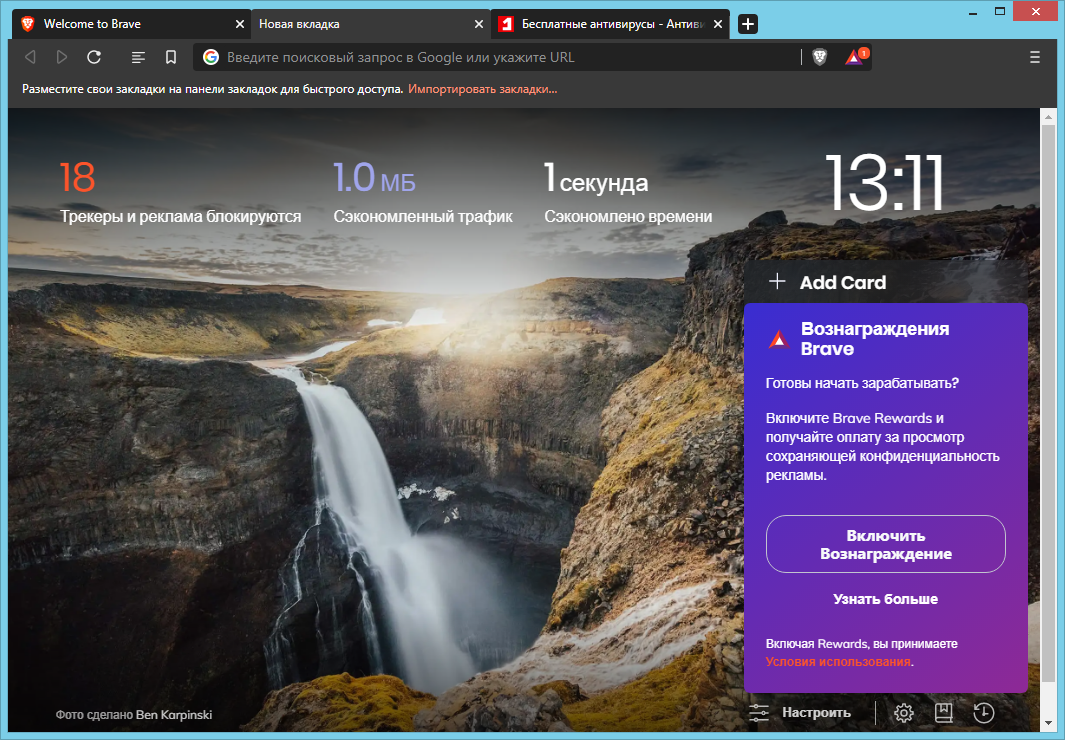This screenshot has height=740, width=1065.
Task: Click the 18 blocked trackers counter
Action: click(77, 178)
